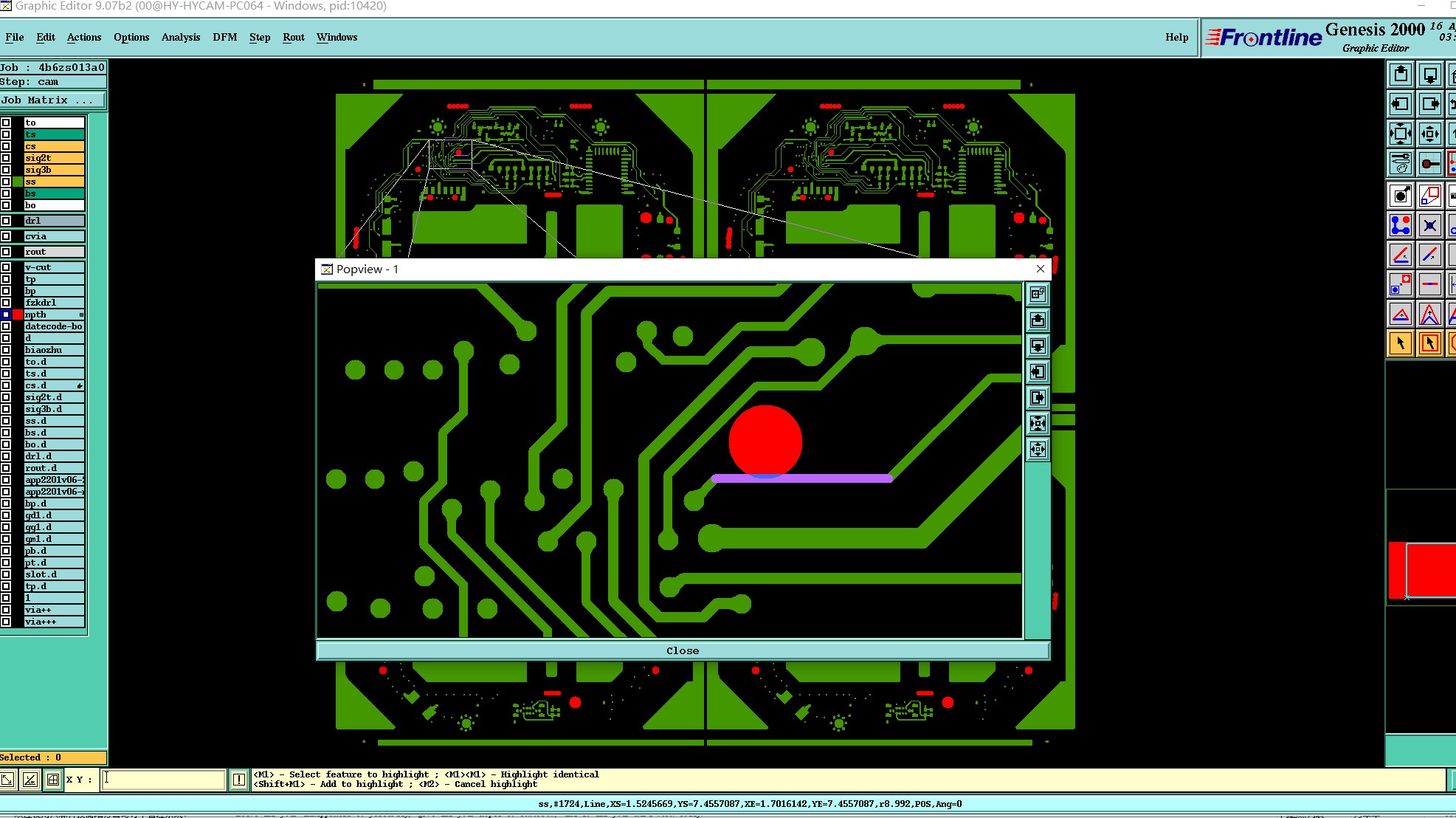
Task: Select the orange arrow pointer select tool
Action: [1401, 343]
